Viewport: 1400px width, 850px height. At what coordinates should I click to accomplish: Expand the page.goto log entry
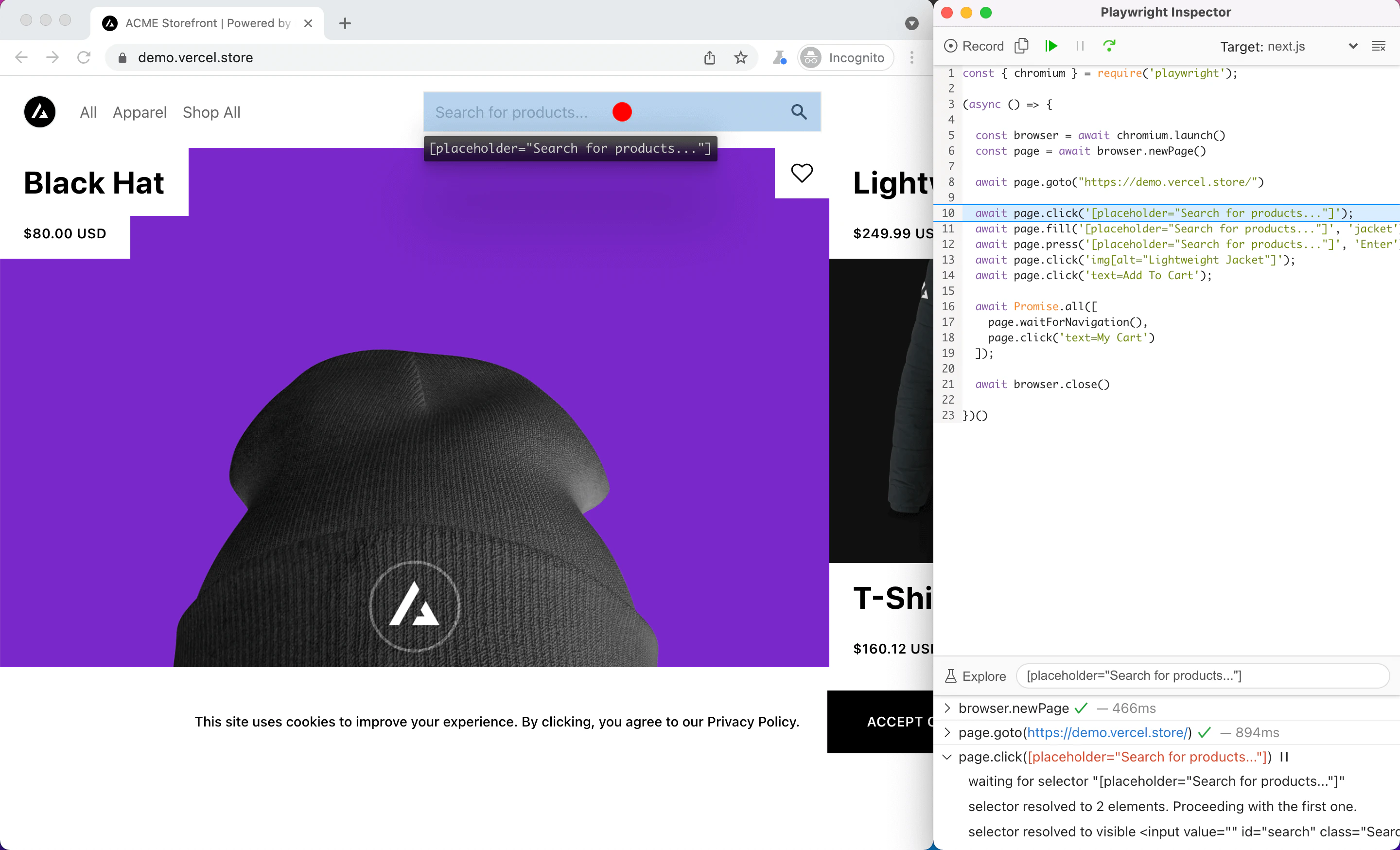(947, 732)
